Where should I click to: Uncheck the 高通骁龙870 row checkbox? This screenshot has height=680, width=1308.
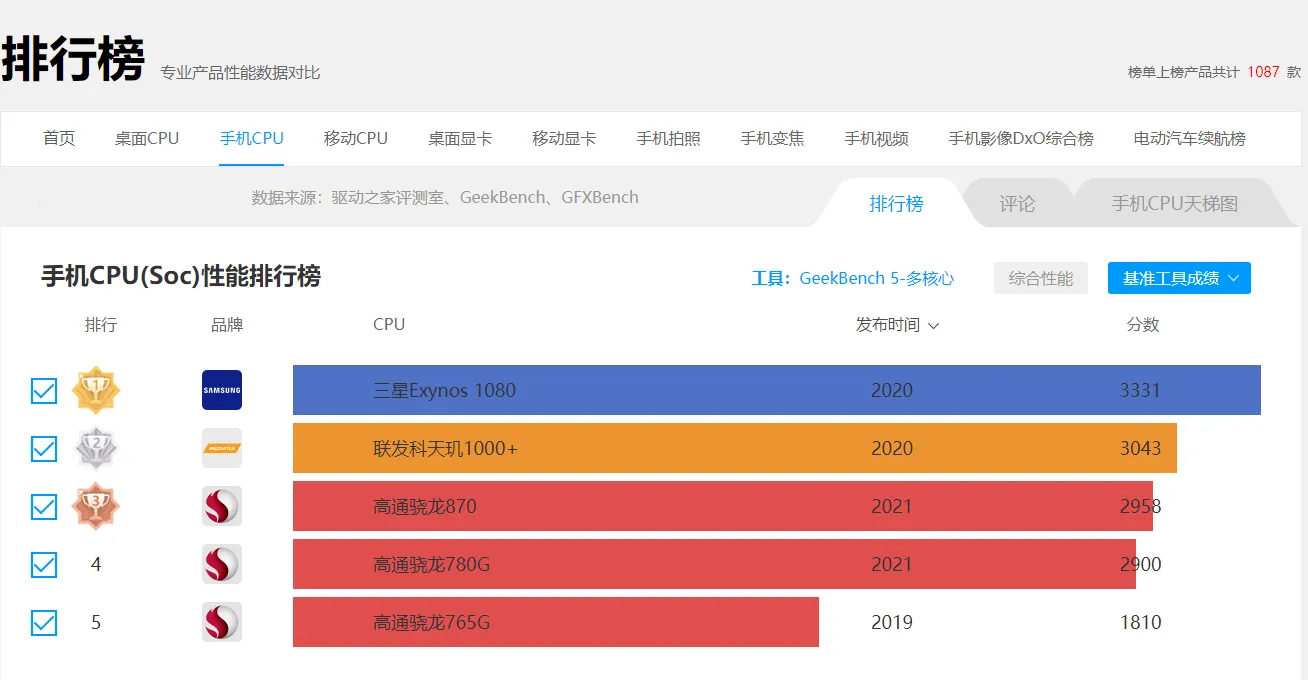[44, 507]
